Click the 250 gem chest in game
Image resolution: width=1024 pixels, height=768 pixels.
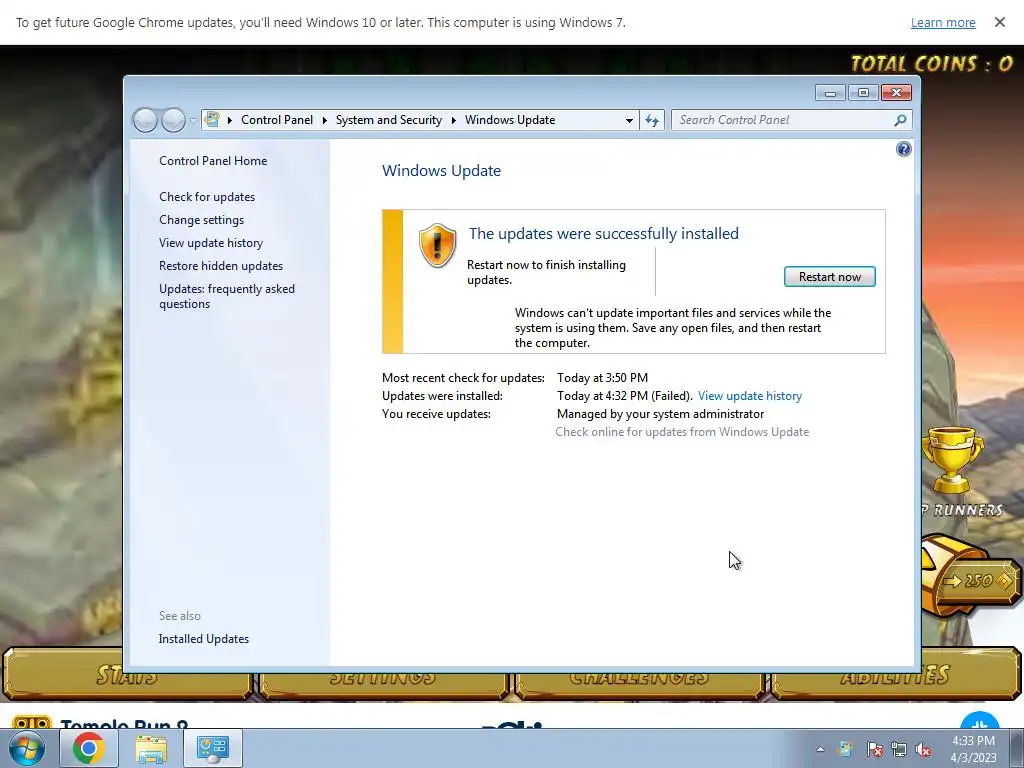[x=971, y=576]
